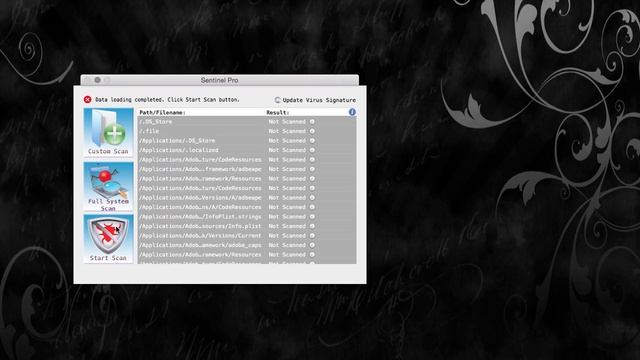This screenshot has height=360, width=640.
Task: Select the path ending Versions/A/adbeape
Action: (200, 198)
